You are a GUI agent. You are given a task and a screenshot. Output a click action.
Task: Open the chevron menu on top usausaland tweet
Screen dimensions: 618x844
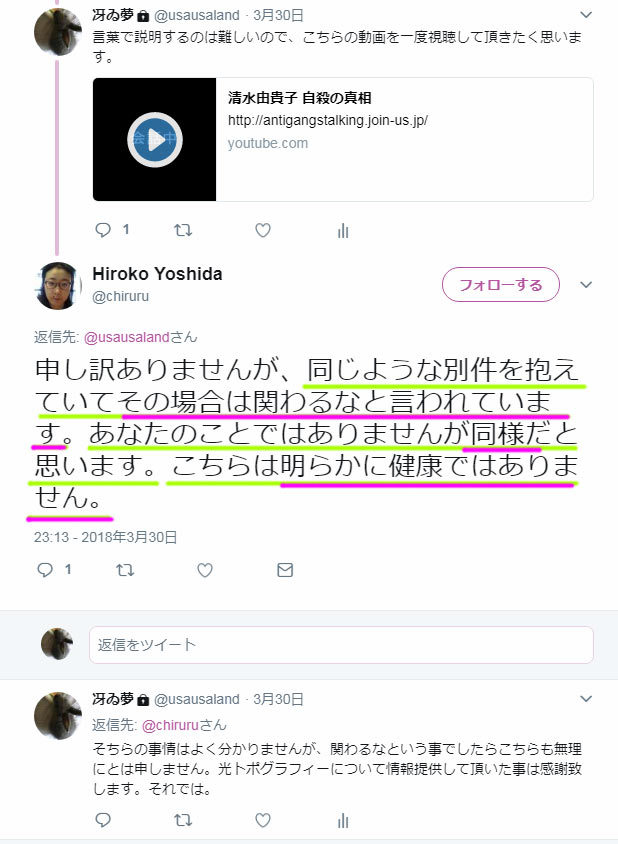(586, 15)
